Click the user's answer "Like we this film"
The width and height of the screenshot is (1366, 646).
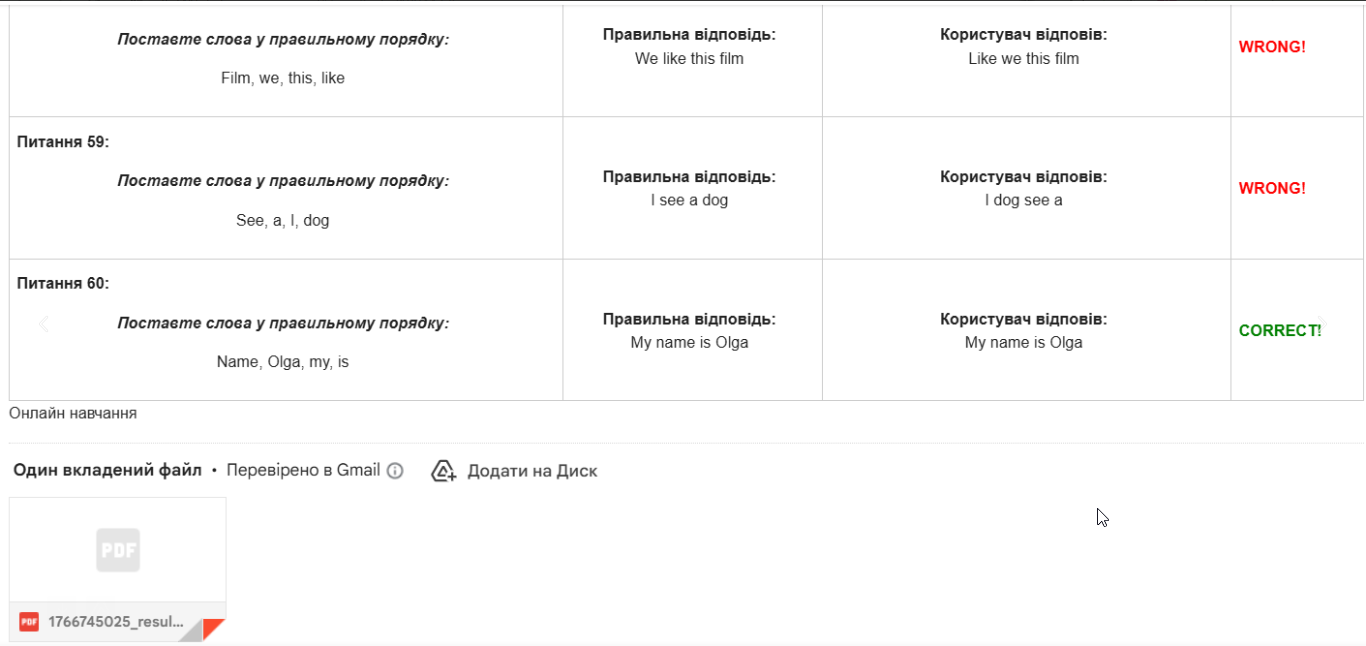click(x=1023, y=59)
